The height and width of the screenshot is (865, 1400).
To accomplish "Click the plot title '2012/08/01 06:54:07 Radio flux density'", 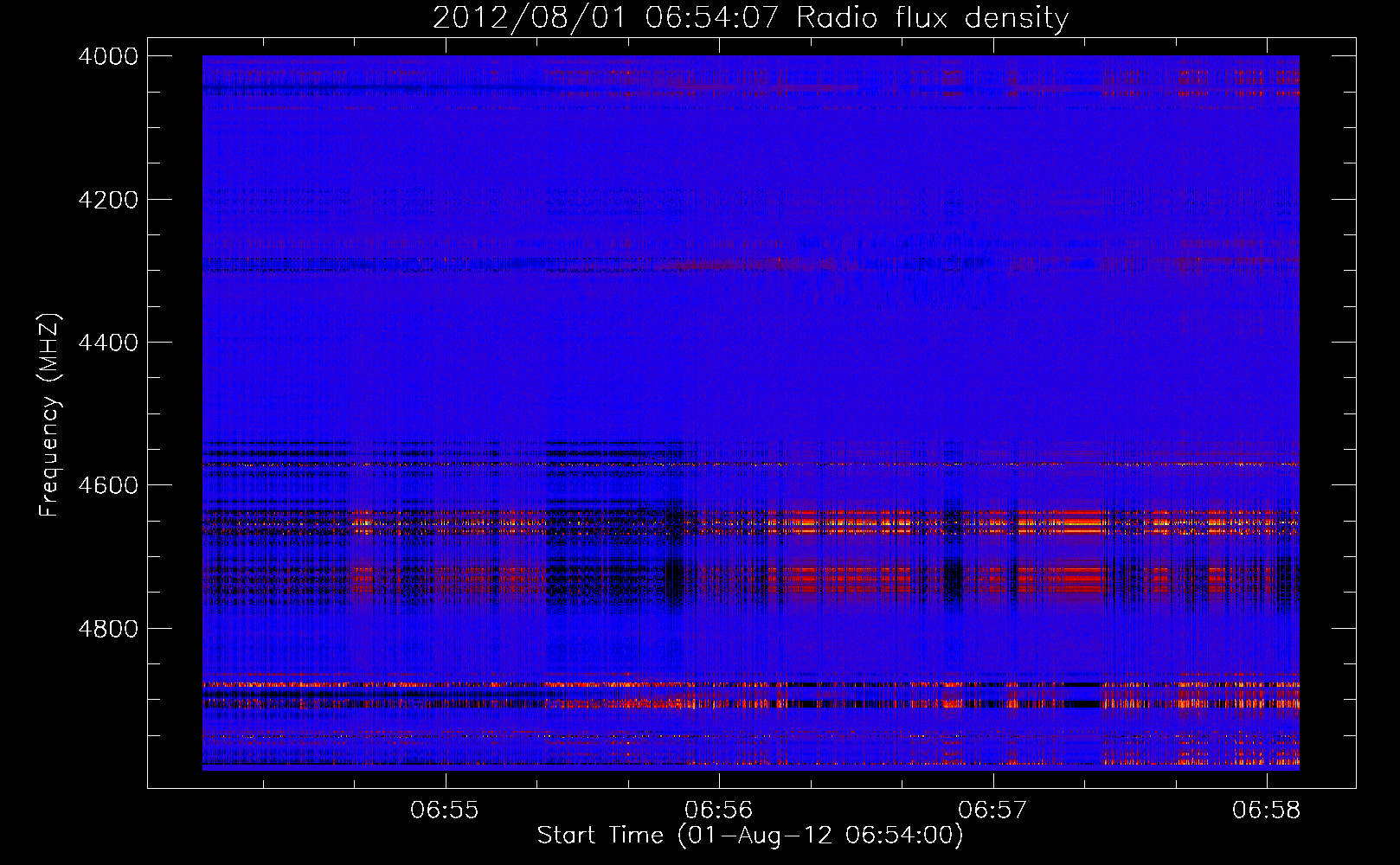I will point(750,17).
